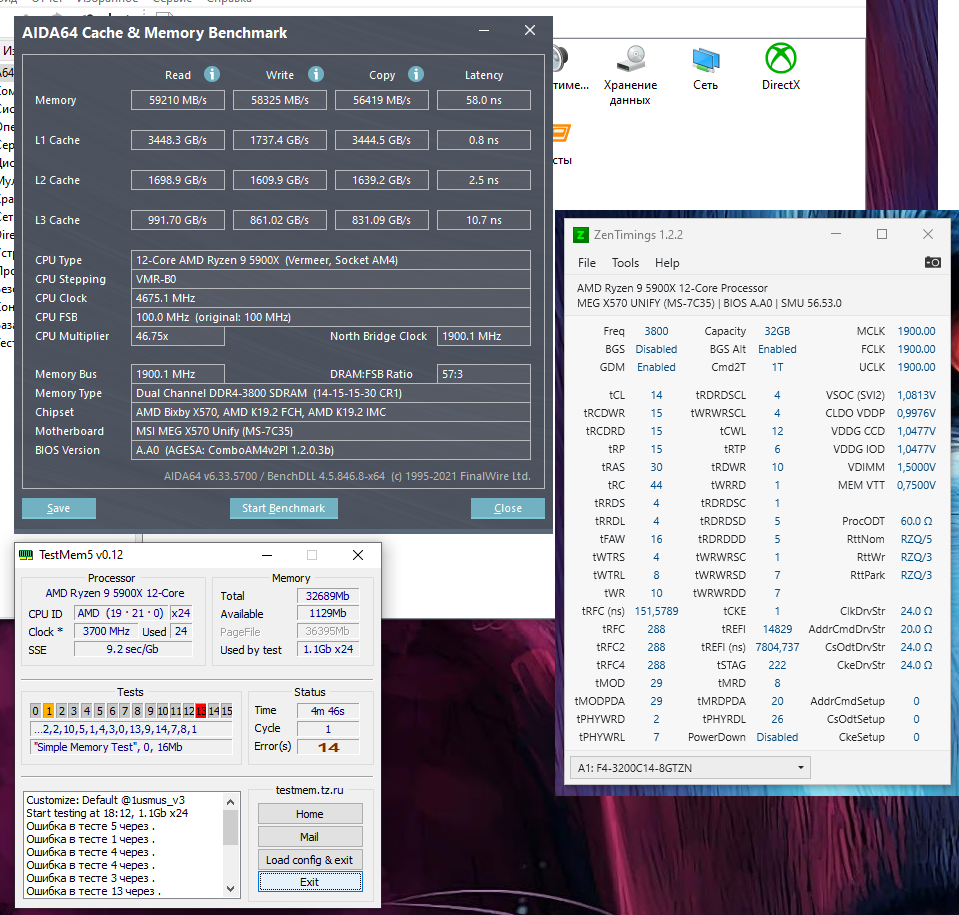Maximize the ZenTimings window
Viewport: 959px width, 915px height.
point(882,234)
